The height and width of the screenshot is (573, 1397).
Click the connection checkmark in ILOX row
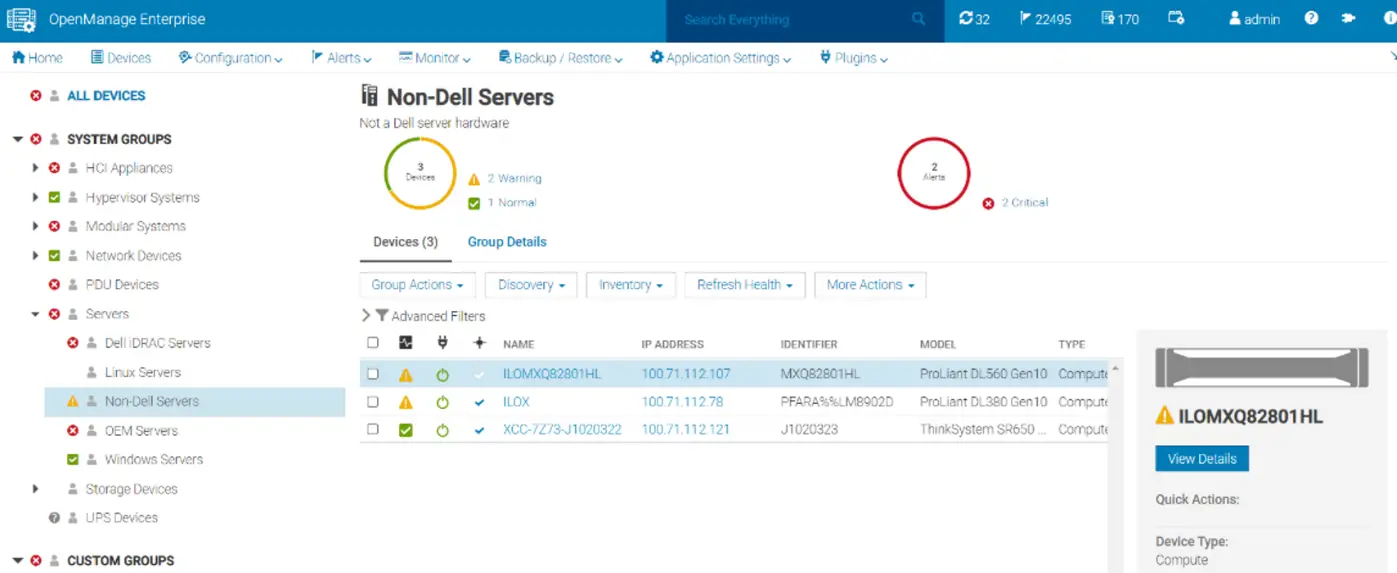pyautogui.click(x=479, y=402)
